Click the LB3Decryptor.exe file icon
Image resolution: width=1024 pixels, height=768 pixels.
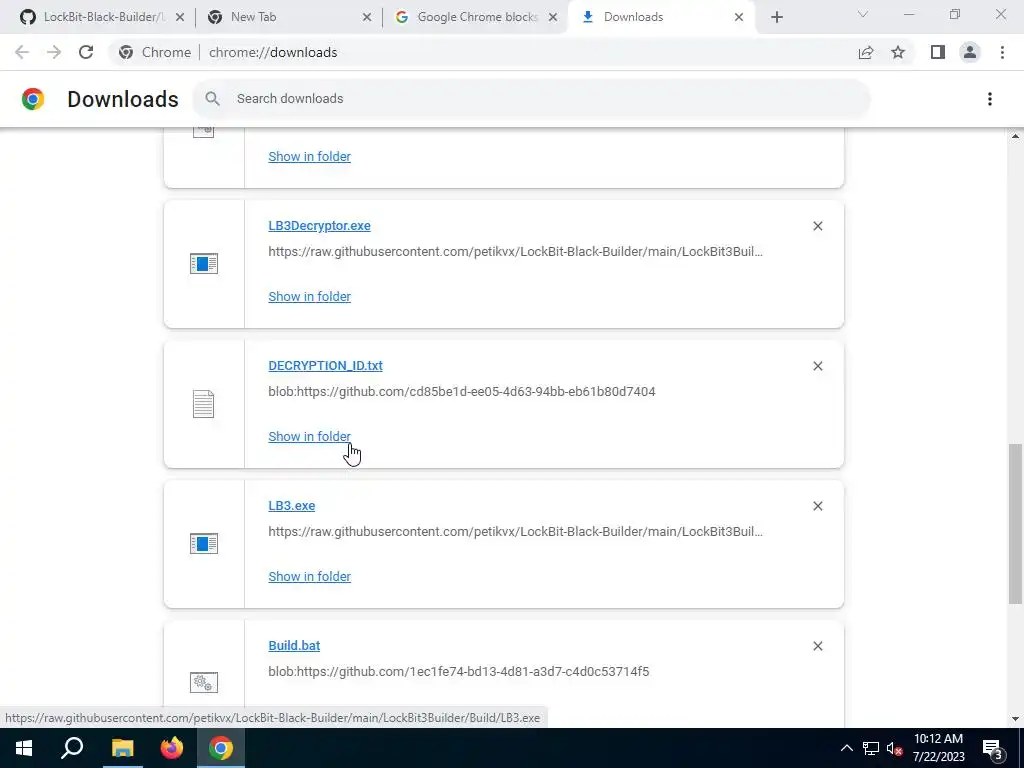(x=204, y=264)
